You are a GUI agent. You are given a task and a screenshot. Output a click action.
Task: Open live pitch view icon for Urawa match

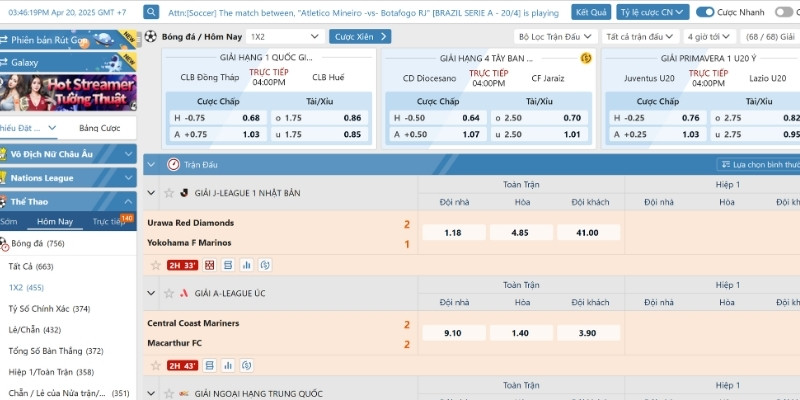pyautogui.click(x=210, y=265)
